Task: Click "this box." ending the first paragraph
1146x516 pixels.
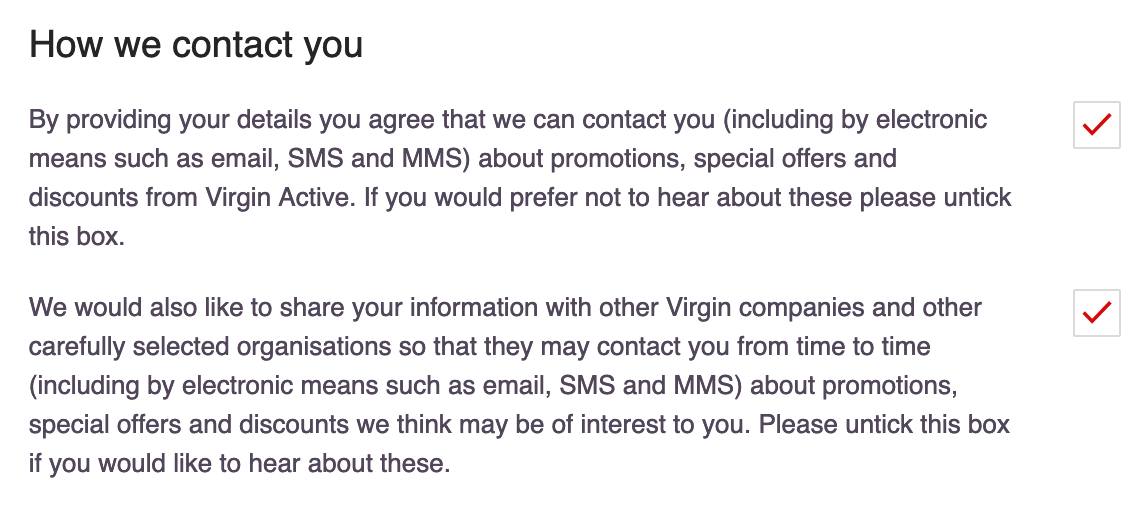Action: pyautogui.click(x=77, y=236)
